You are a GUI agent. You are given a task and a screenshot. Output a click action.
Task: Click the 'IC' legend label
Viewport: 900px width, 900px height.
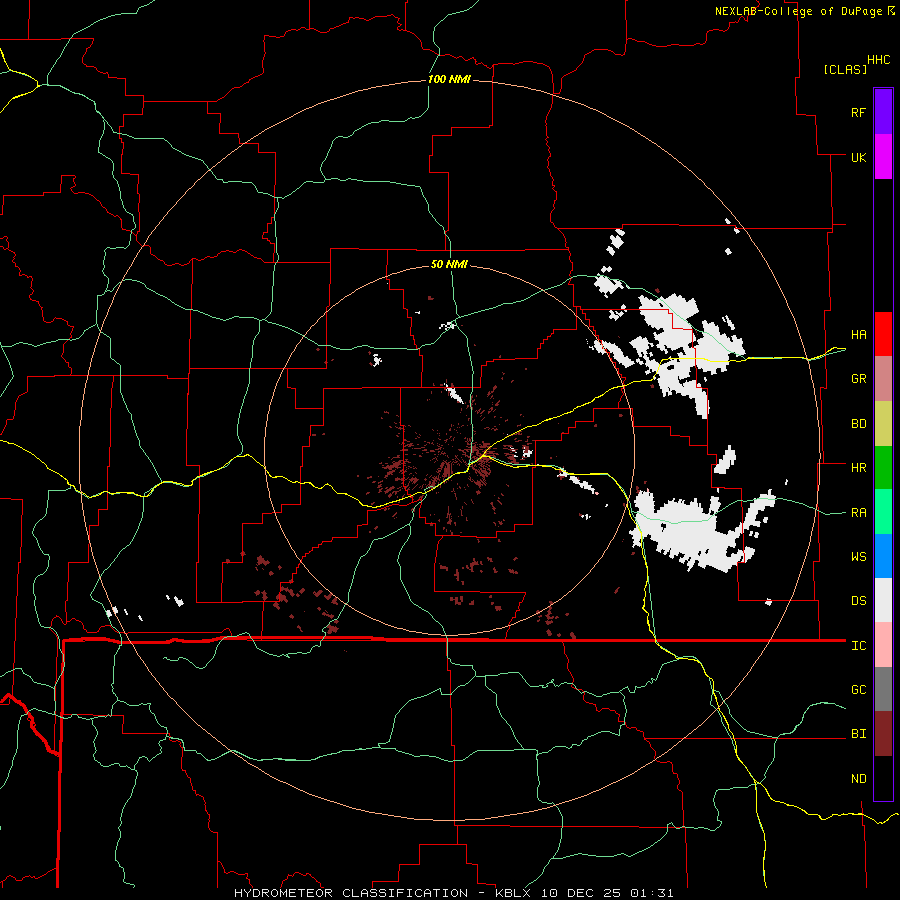(x=858, y=646)
